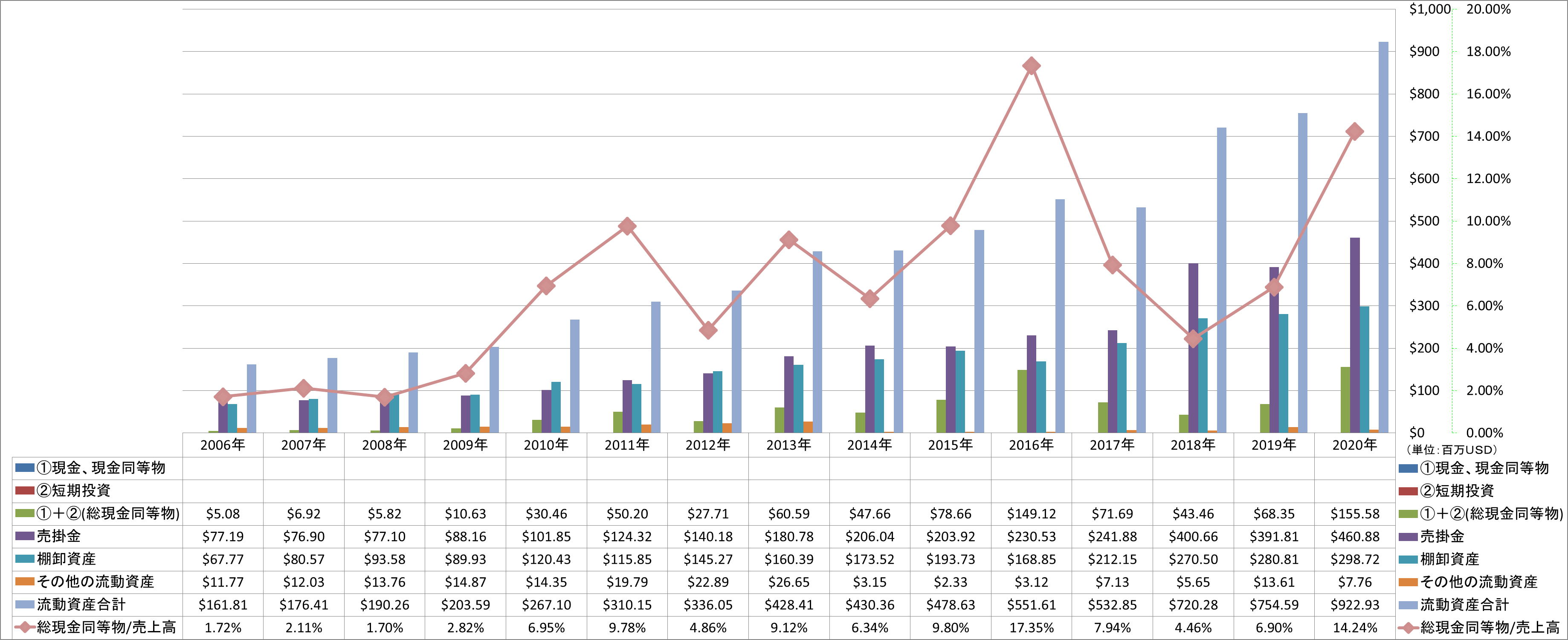Click the green swatch of ①+②(総現金同等物) table row
Viewport: 1568px width, 640px height.
[x=24, y=513]
